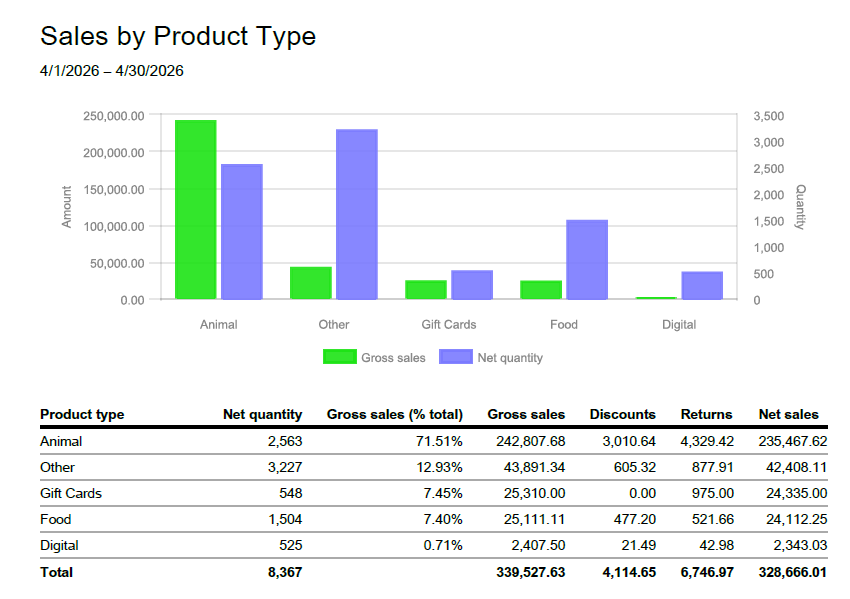Click the green Gift Cards gross sales bar

tap(426, 289)
